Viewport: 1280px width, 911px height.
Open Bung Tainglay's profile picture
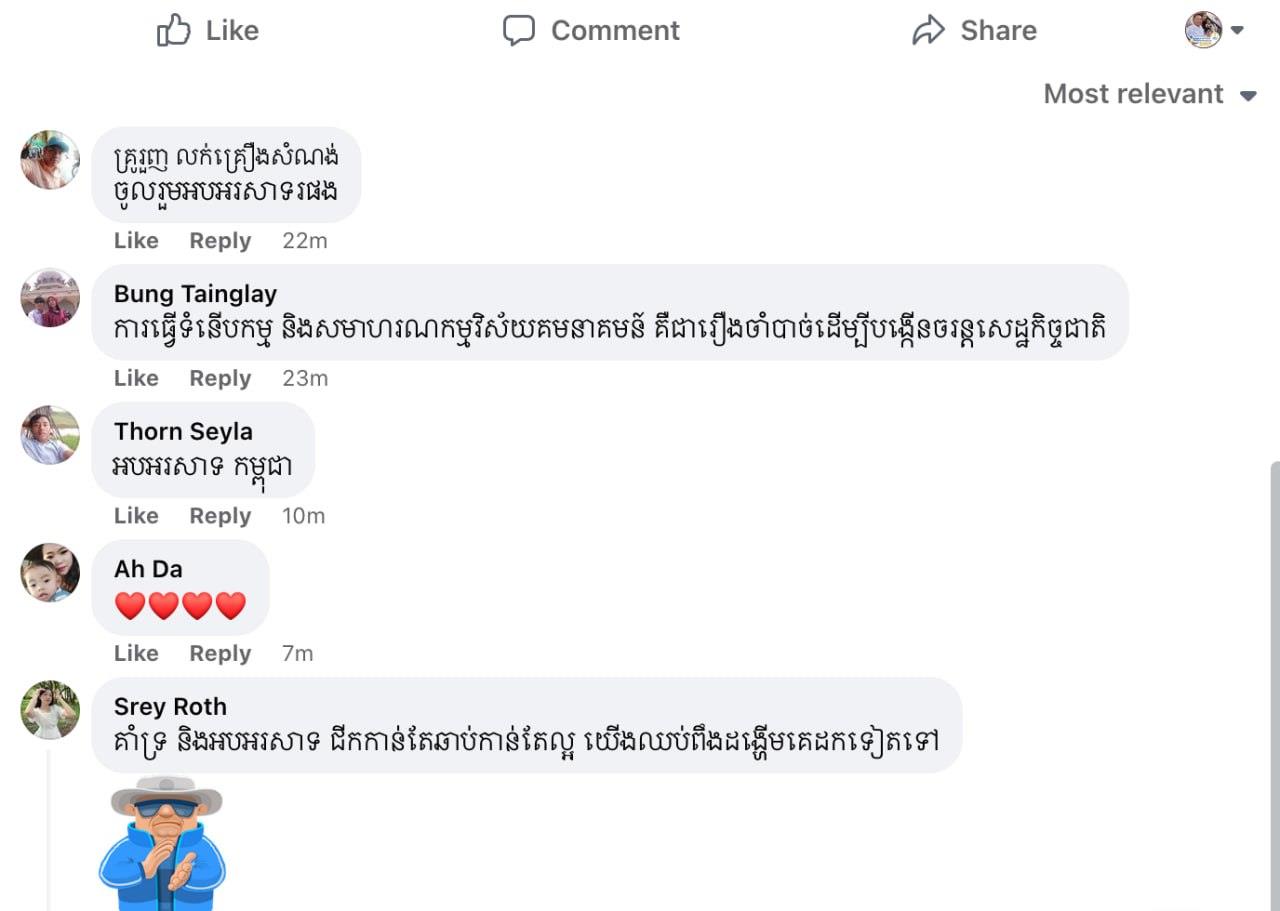tap(50, 297)
